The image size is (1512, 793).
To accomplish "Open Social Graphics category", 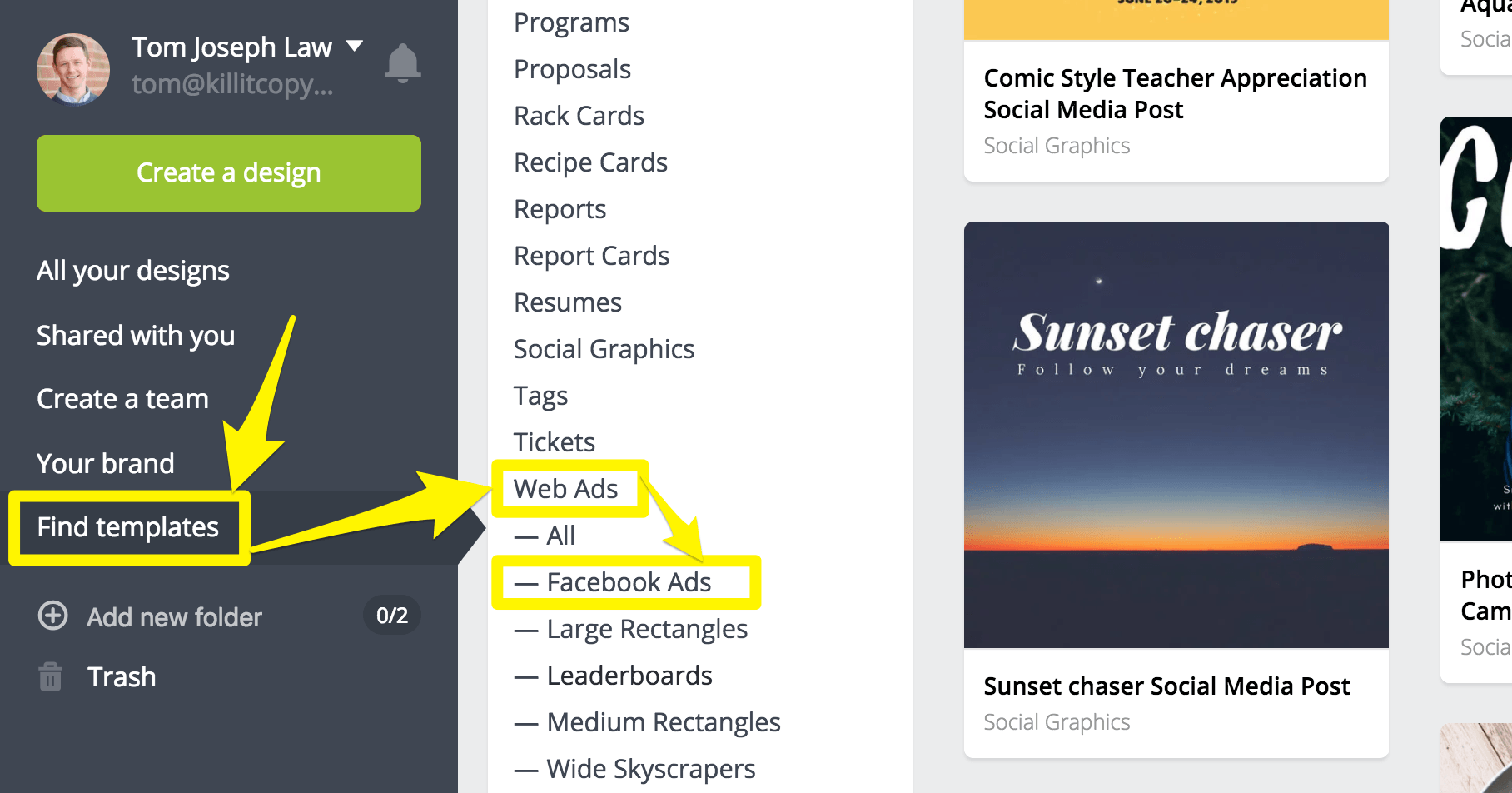I will pyautogui.click(x=604, y=349).
